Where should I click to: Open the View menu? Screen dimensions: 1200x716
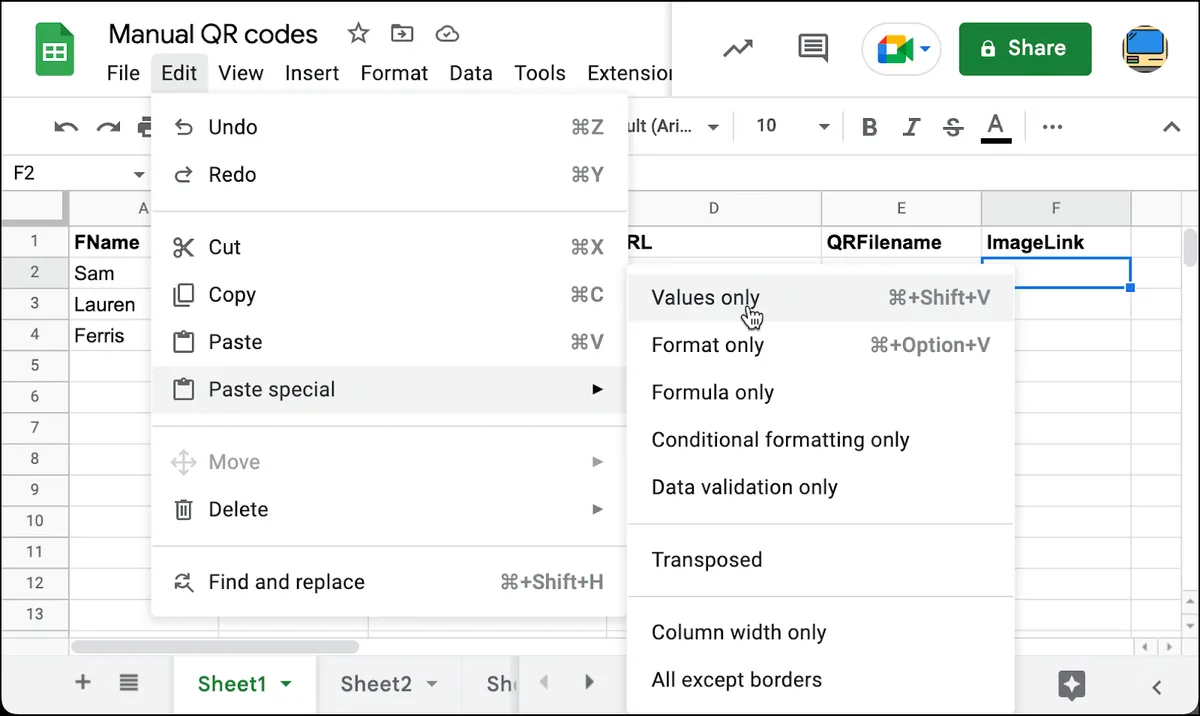coord(241,73)
